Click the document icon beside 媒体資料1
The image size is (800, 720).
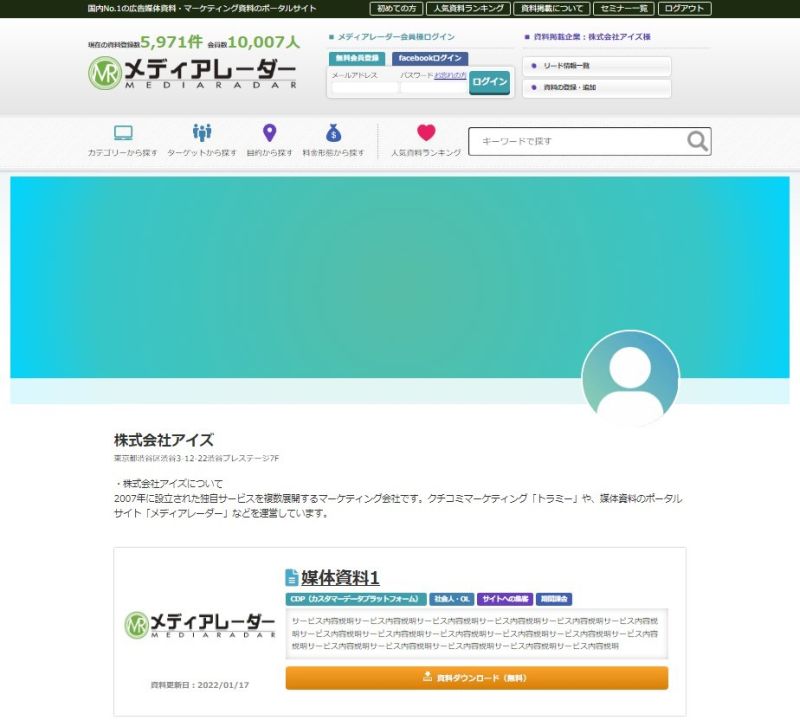pos(291,577)
